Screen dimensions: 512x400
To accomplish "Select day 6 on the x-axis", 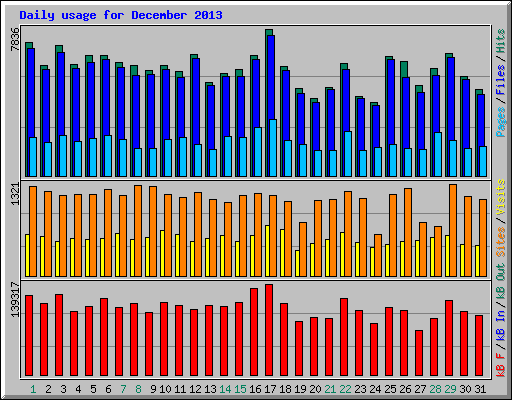I will click(x=108, y=389).
